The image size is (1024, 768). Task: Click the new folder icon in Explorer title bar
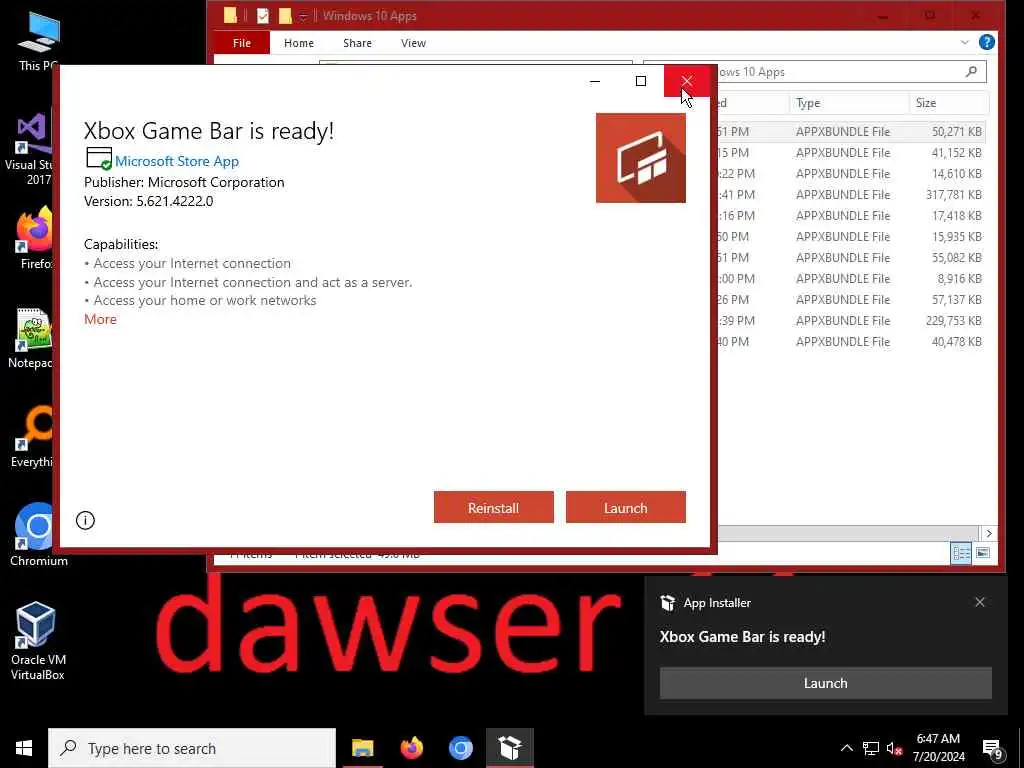click(285, 16)
